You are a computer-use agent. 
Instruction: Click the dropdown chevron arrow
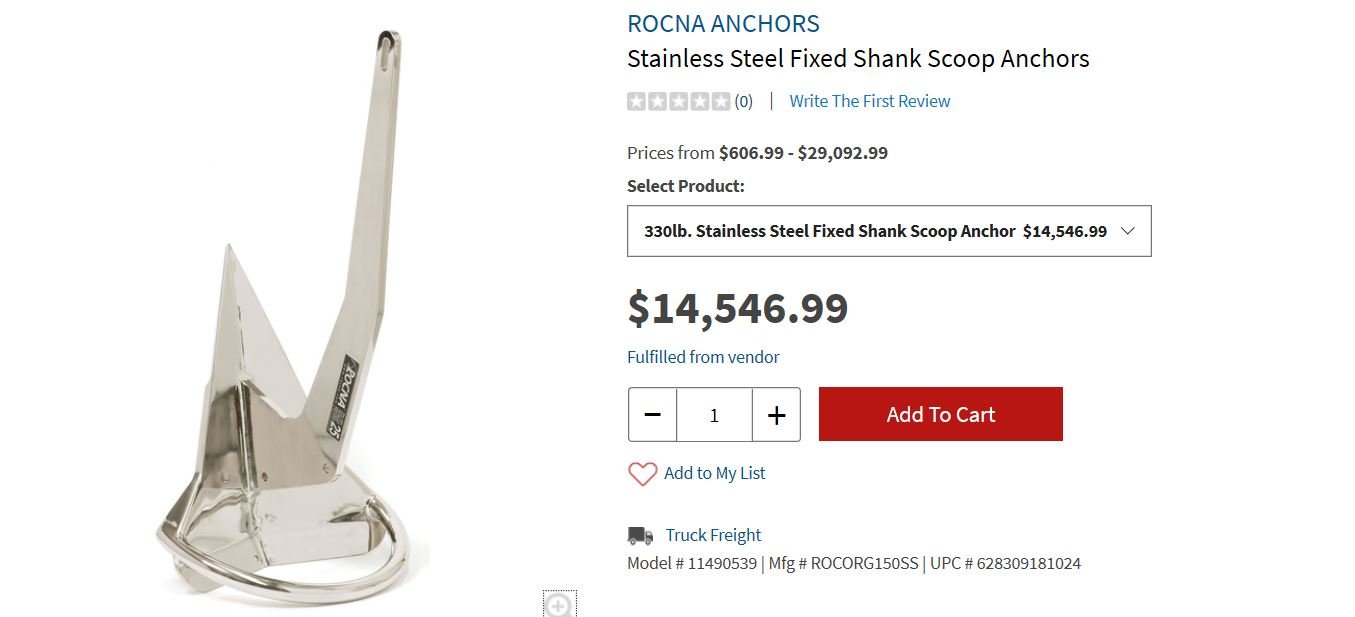(x=1128, y=231)
